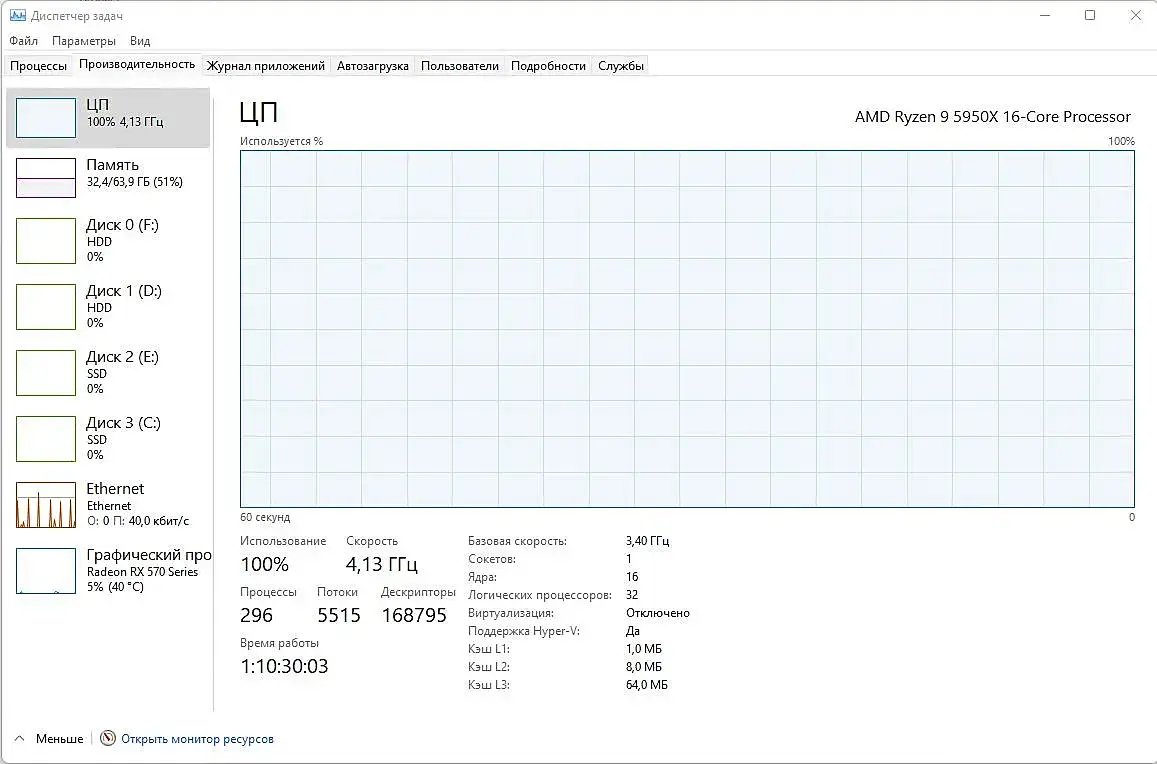Screen dimensions: 1157x764
Task: Click the Task Manager title bar icon
Action: coord(17,16)
